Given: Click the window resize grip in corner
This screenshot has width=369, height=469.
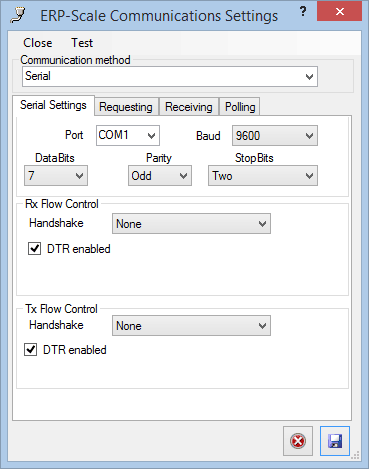Looking at the screenshot, I should tap(356, 455).
